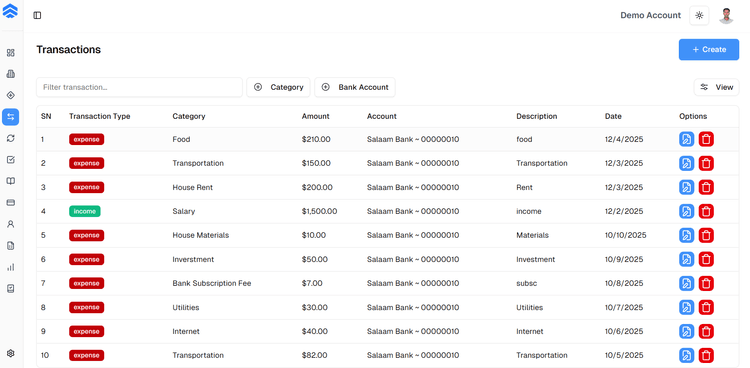Edit the $150.00 Transportation transaction
Viewport: 750px width, 368px height.
(687, 163)
